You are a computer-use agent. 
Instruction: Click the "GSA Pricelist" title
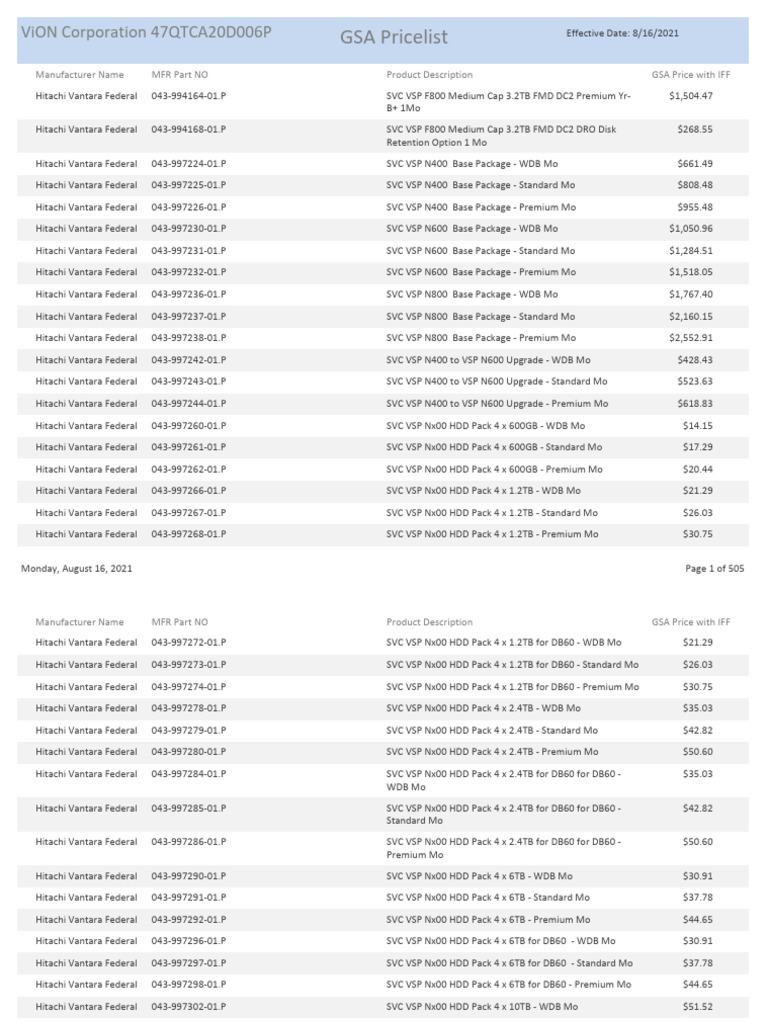click(x=393, y=37)
